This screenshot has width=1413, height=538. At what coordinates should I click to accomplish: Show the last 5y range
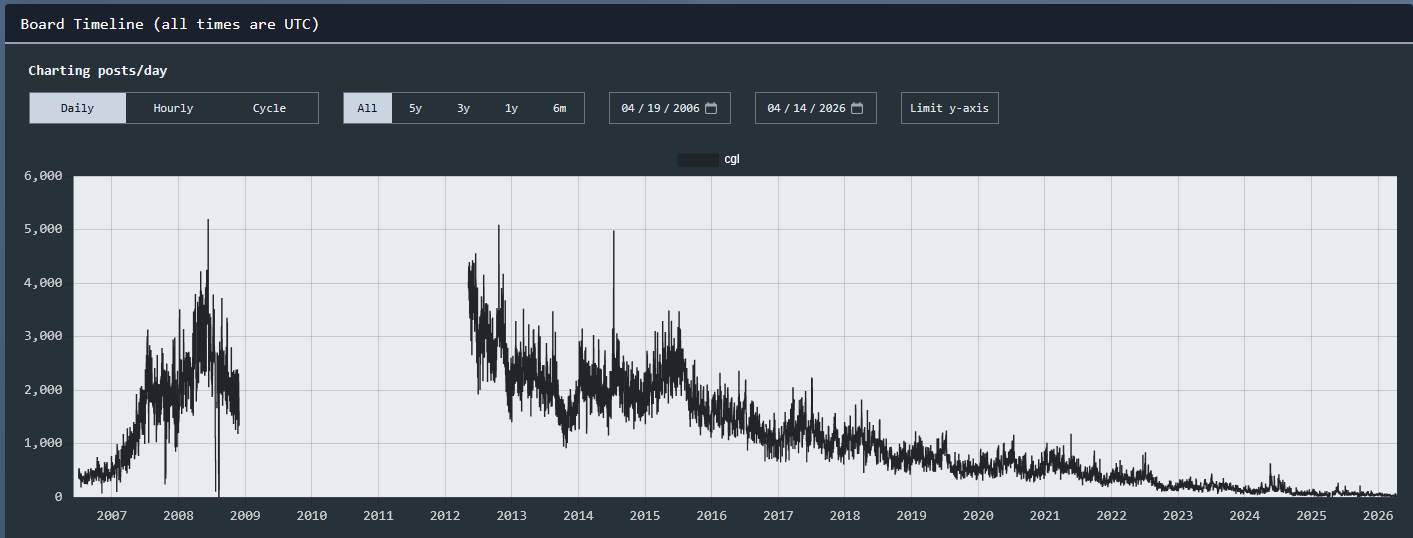pyautogui.click(x=415, y=108)
